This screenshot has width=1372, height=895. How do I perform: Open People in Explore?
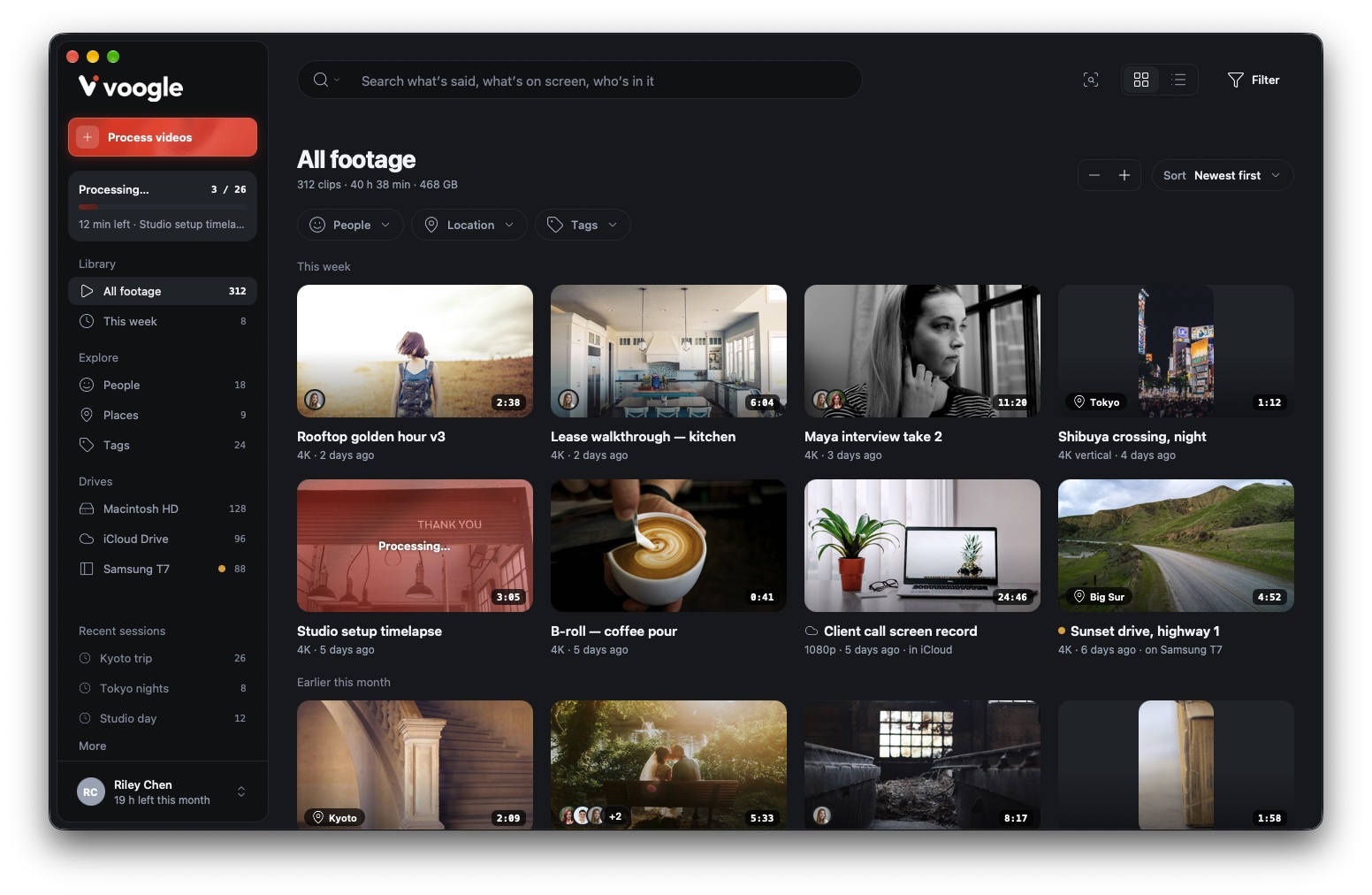pyautogui.click(x=163, y=385)
